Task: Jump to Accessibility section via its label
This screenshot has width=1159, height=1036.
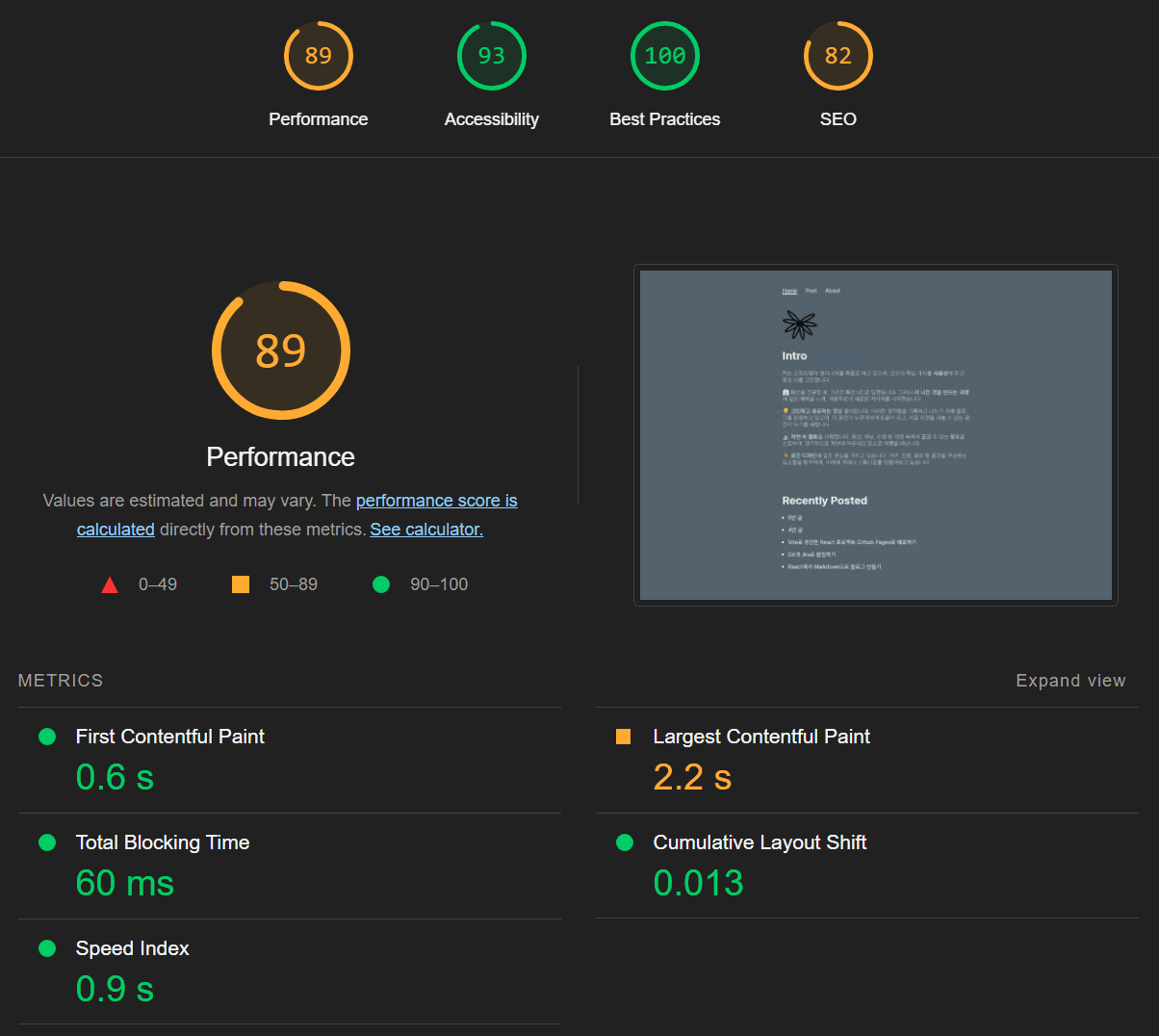Action: pyautogui.click(x=491, y=119)
